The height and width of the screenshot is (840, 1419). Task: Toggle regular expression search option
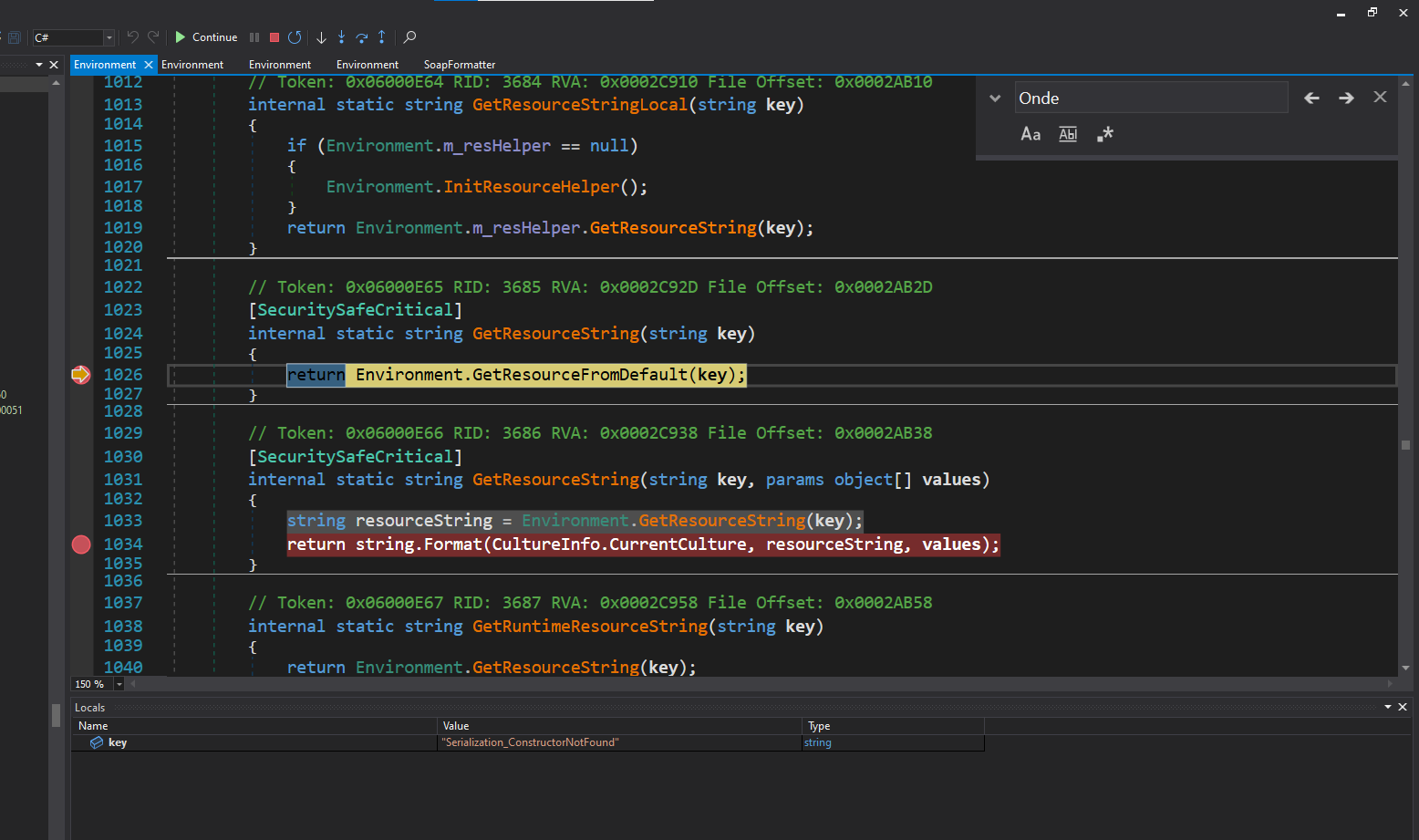(1105, 134)
